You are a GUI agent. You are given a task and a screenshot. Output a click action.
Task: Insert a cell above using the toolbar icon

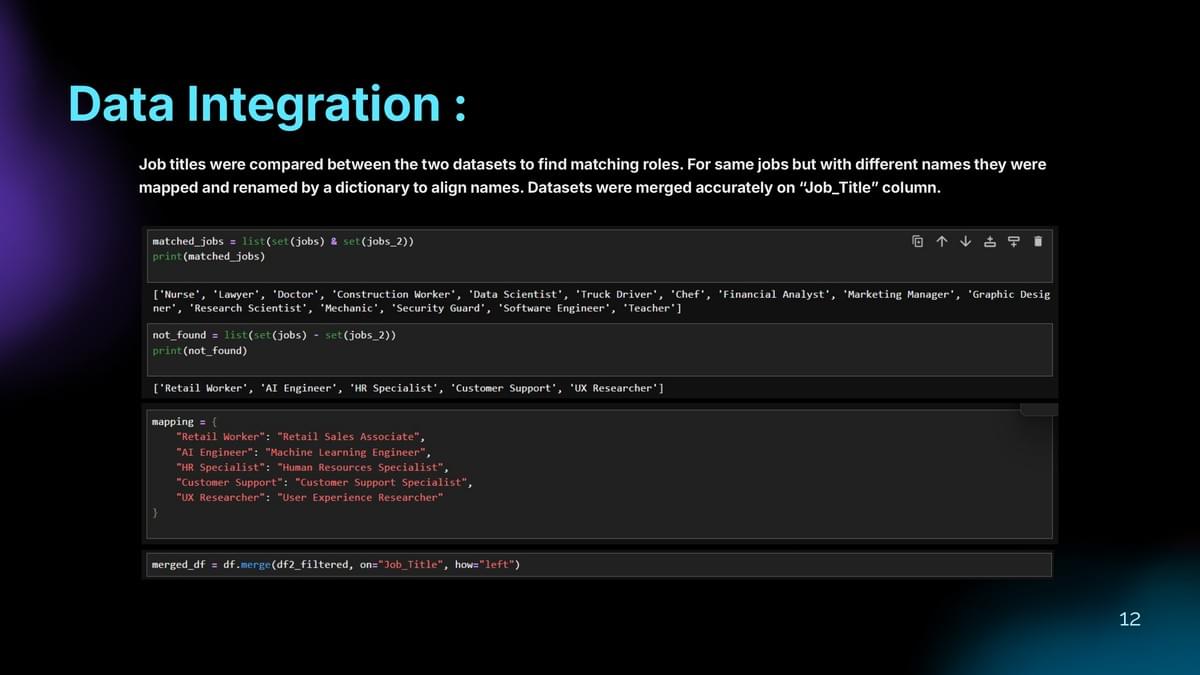click(990, 241)
